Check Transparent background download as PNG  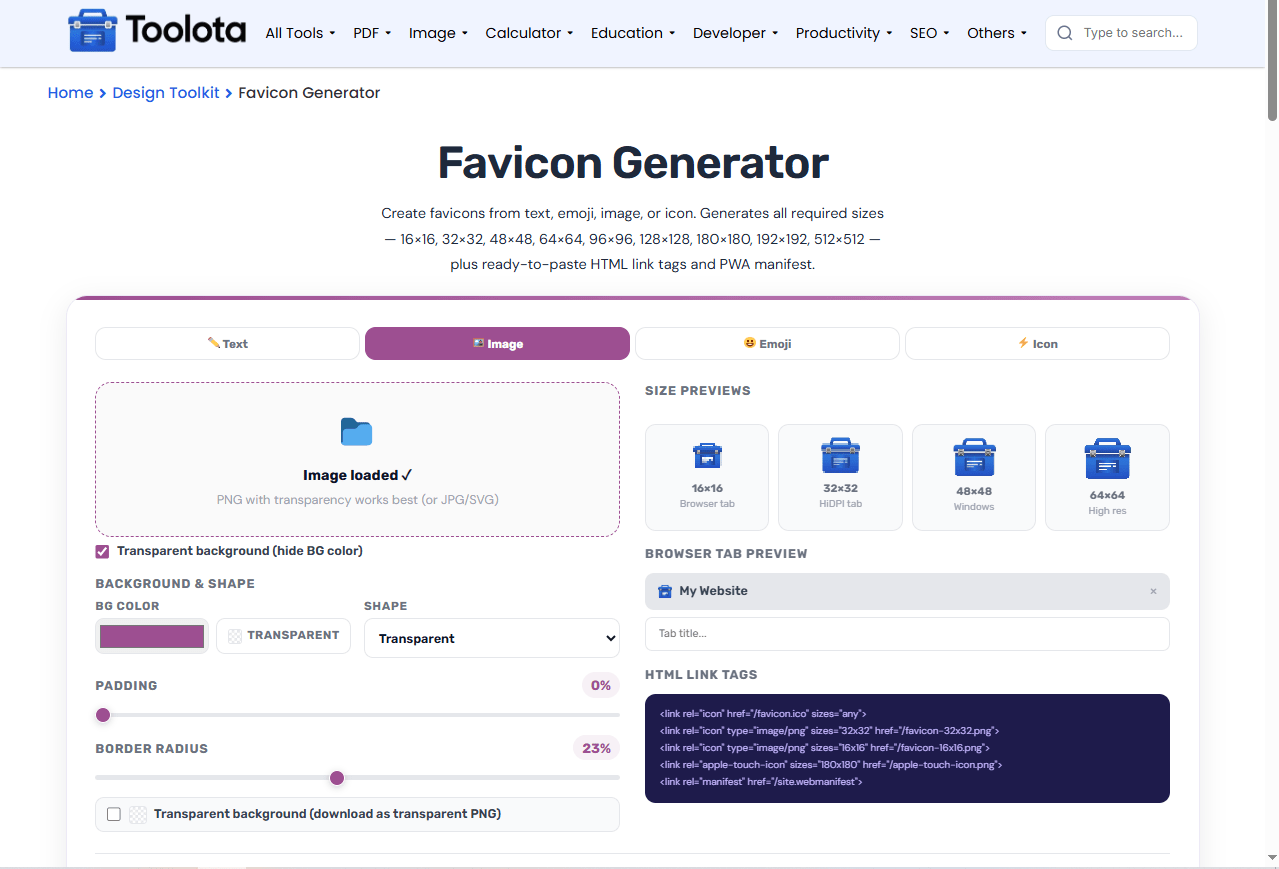(114, 814)
